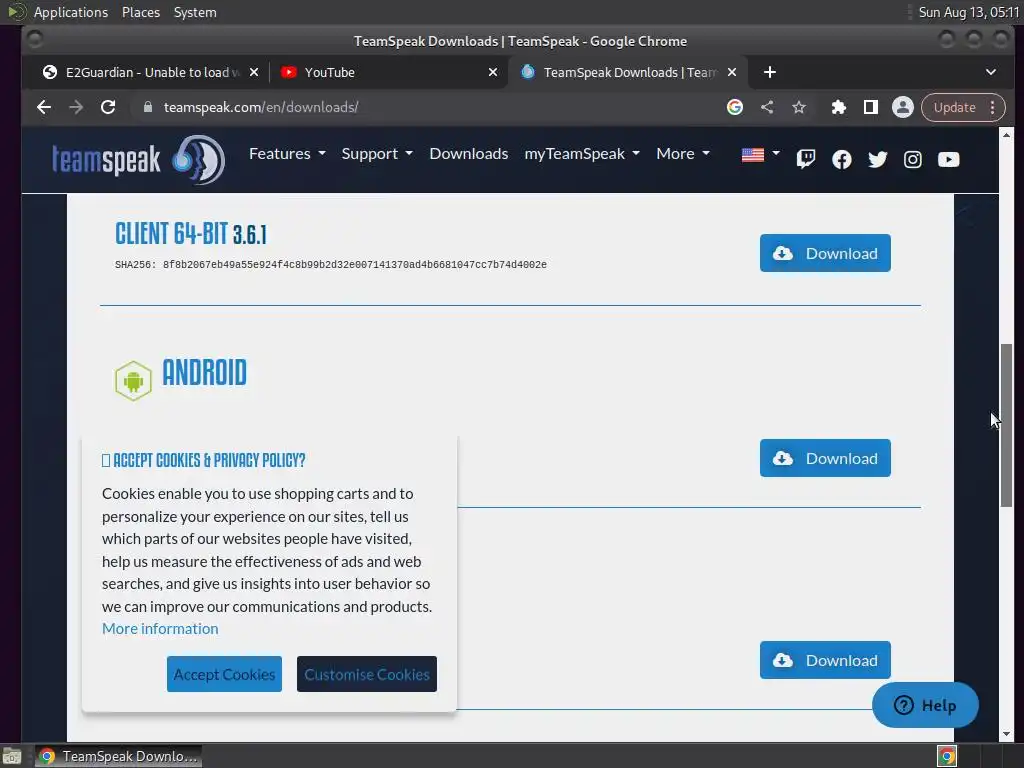The height and width of the screenshot is (768, 1024).
Task: Open the Downloads nav item
Action: pyautogui.click(x=468, y=153)
